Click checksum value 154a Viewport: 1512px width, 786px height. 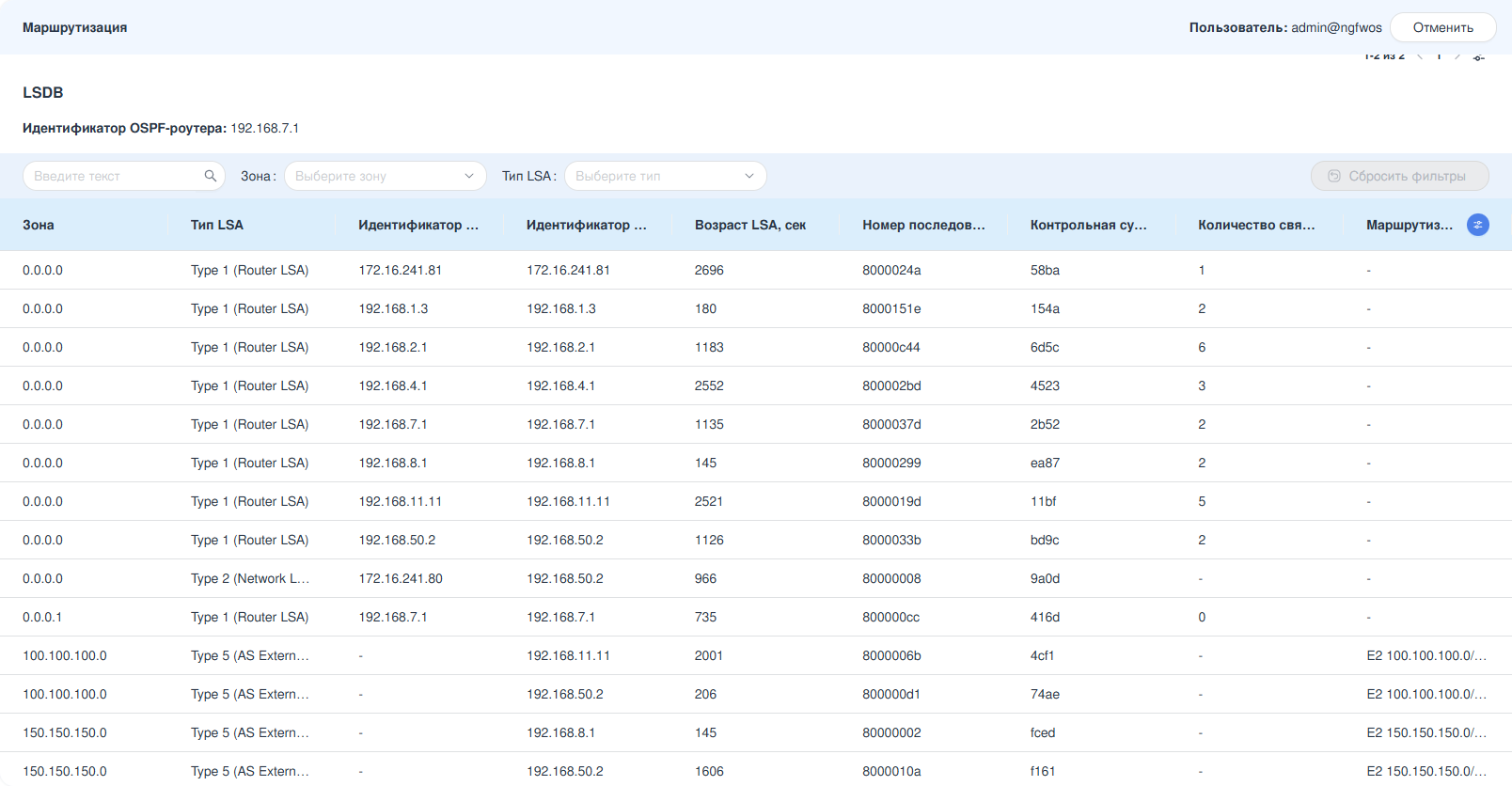[x=1045, y=308]
